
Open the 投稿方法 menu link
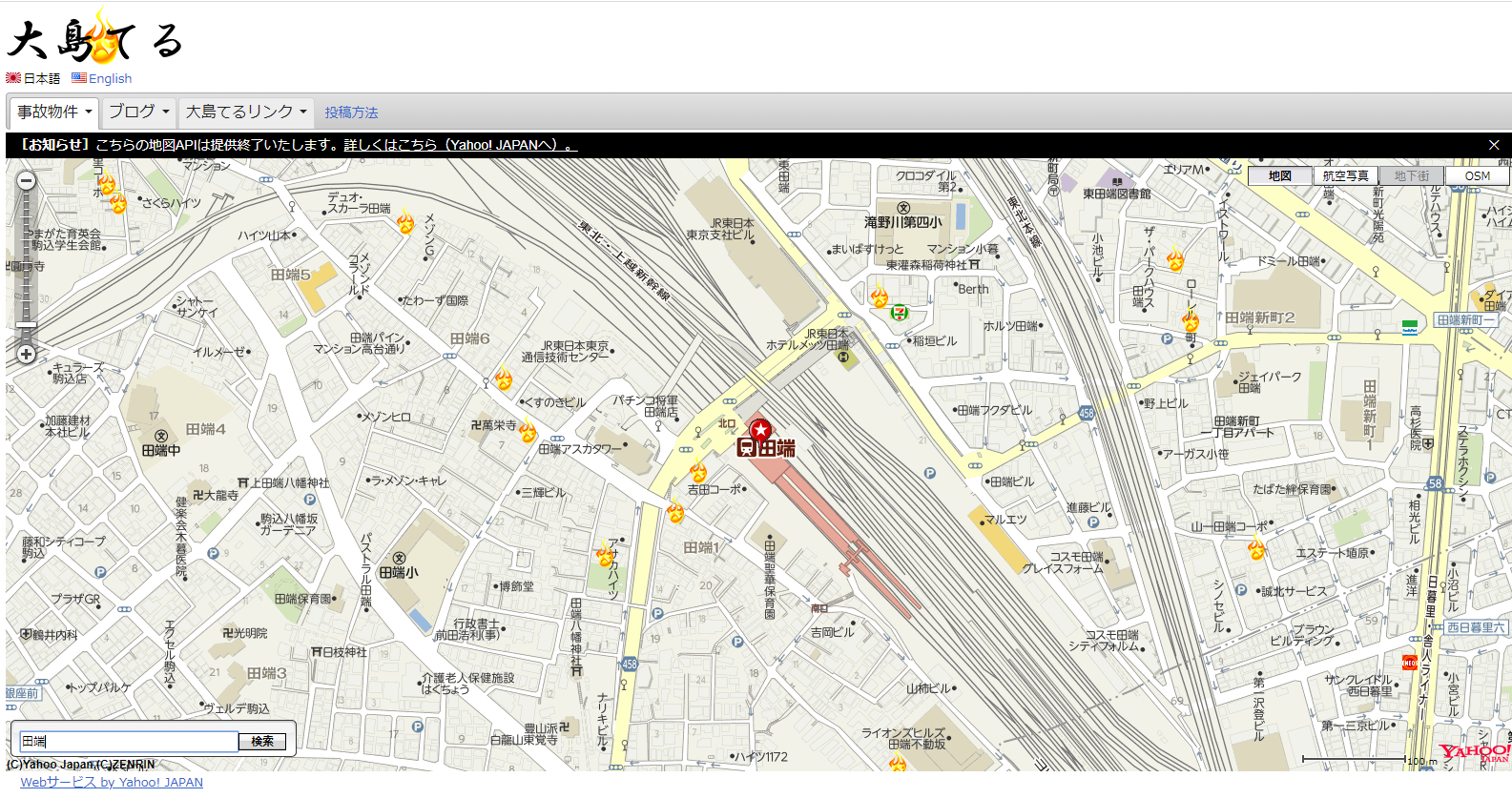351,113
